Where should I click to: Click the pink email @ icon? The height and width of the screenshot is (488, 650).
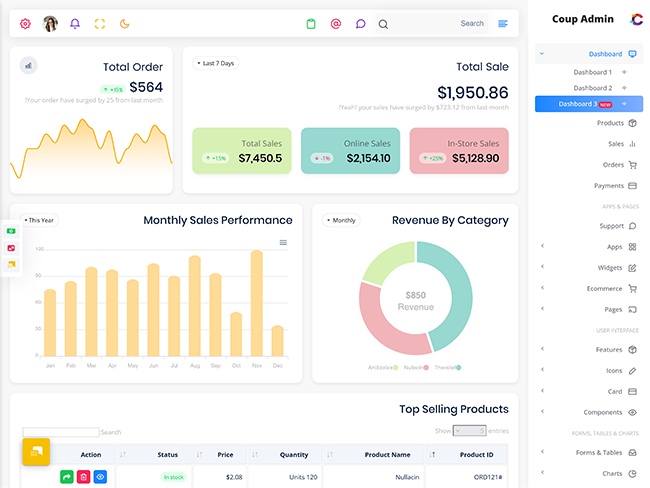(336, 23)
